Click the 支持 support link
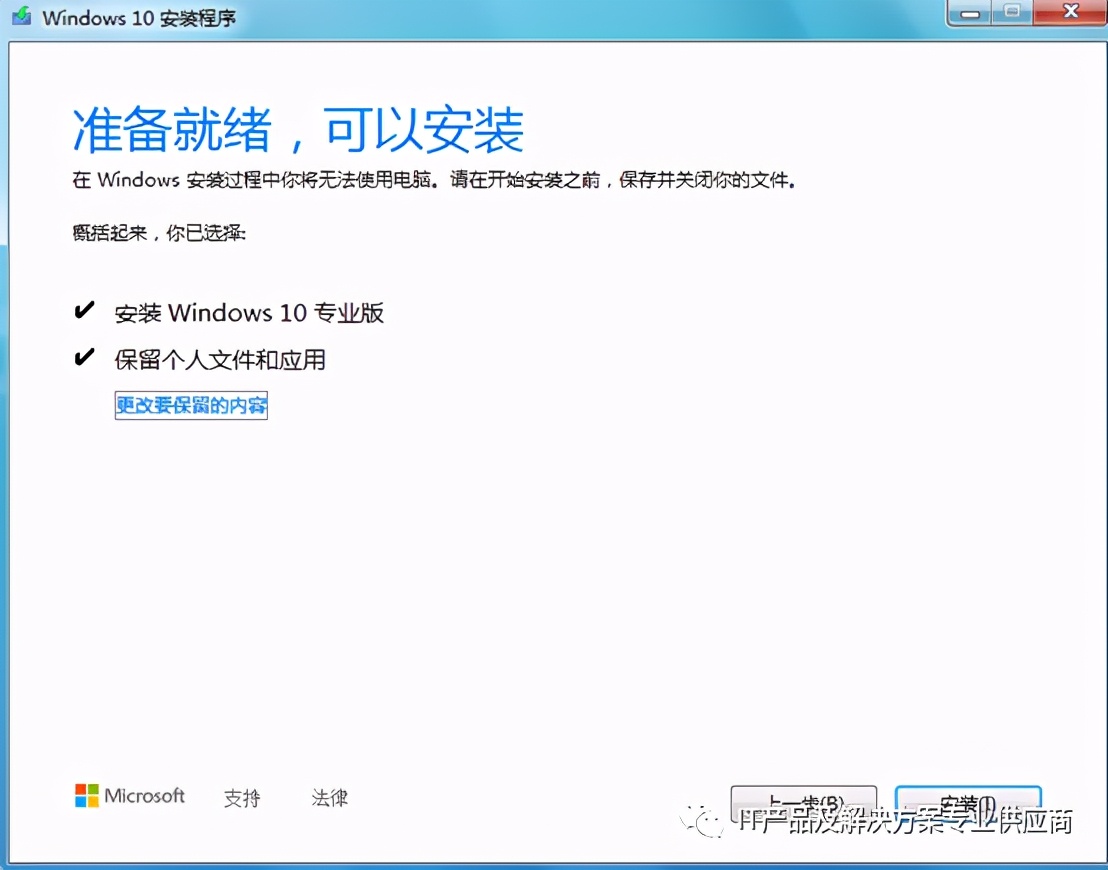Image resolution: width=1108 pixels, height=870 pixels. [242, 798]
